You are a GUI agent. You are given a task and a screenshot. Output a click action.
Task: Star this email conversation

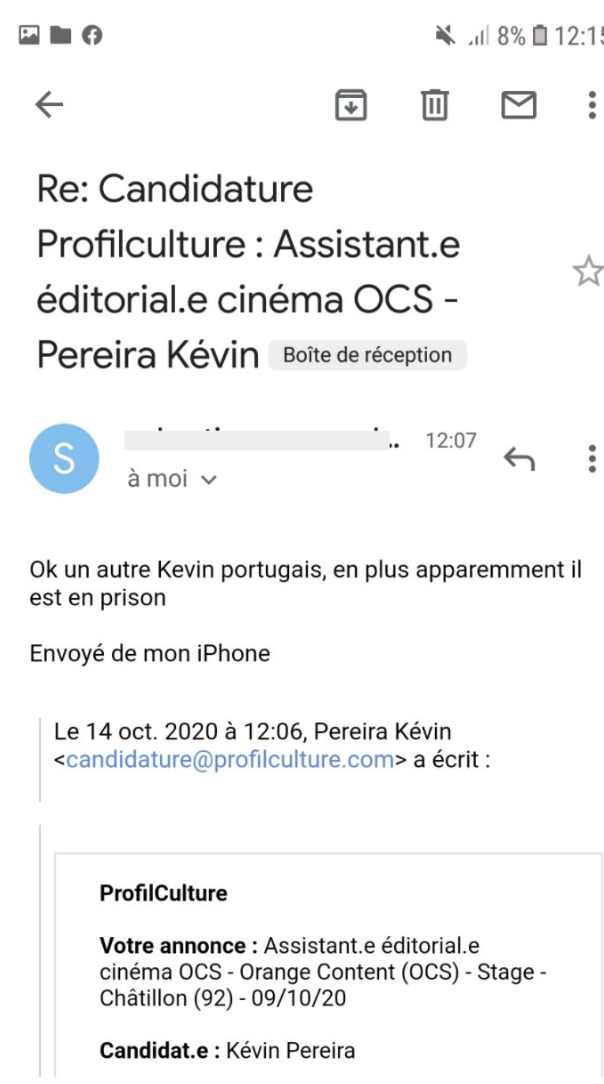click(587, 271)
